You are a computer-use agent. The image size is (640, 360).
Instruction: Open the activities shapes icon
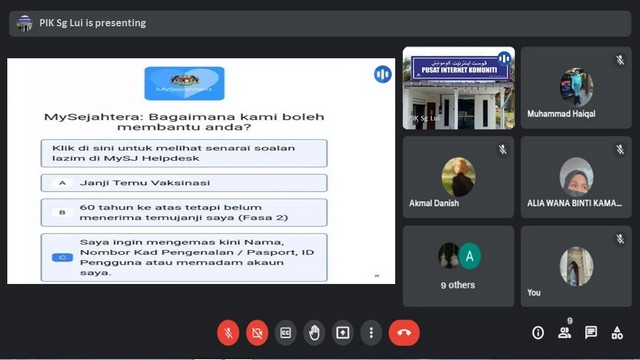[617, 333]
